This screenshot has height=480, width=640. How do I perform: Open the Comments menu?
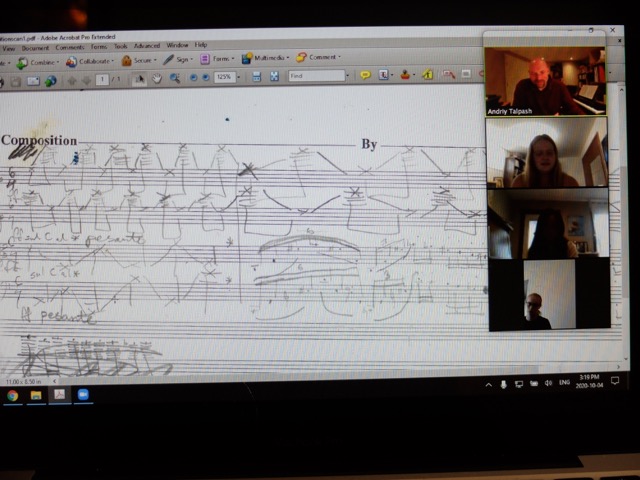(x=70, y=47)
